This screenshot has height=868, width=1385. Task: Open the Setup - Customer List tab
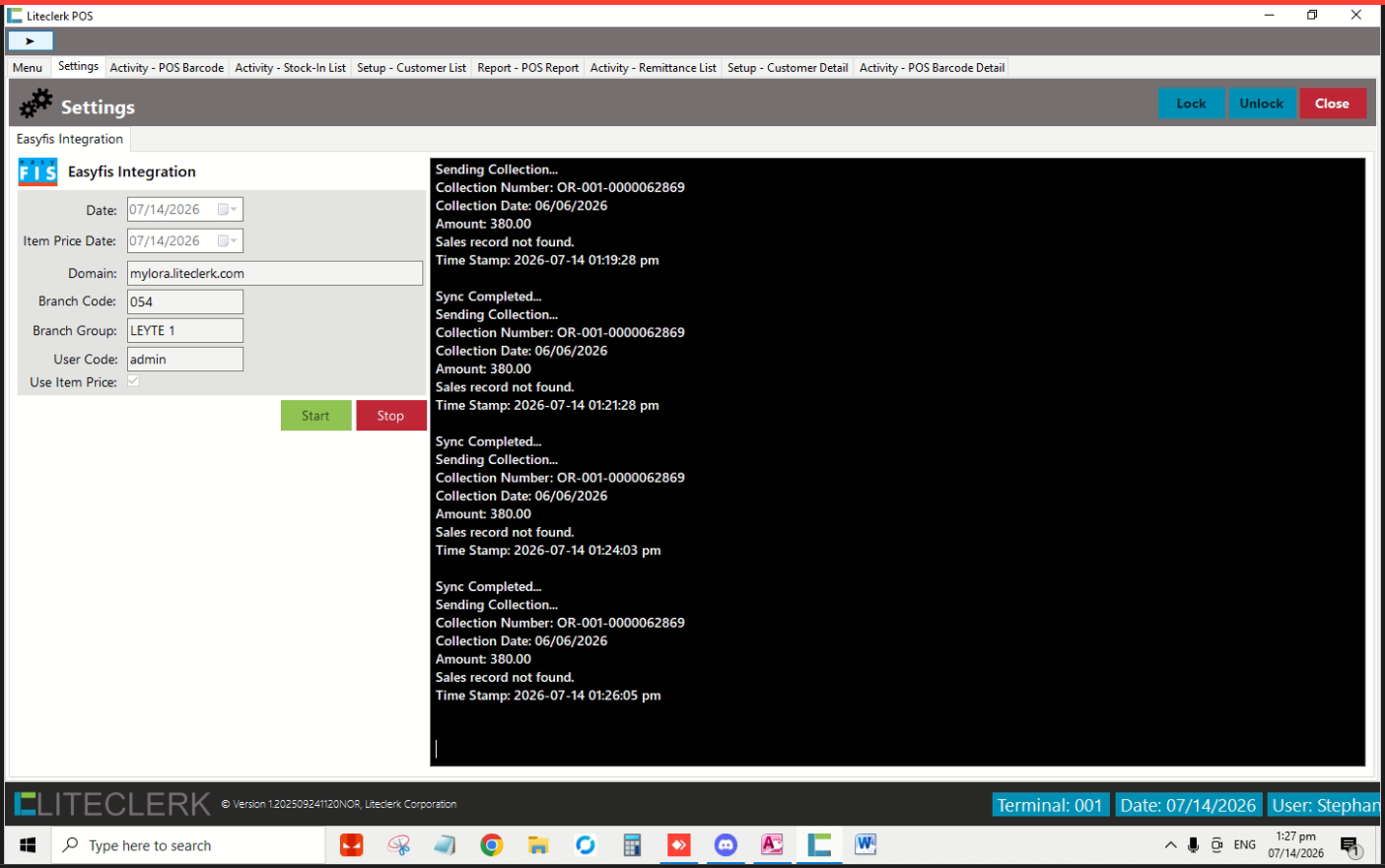[411, 68]
